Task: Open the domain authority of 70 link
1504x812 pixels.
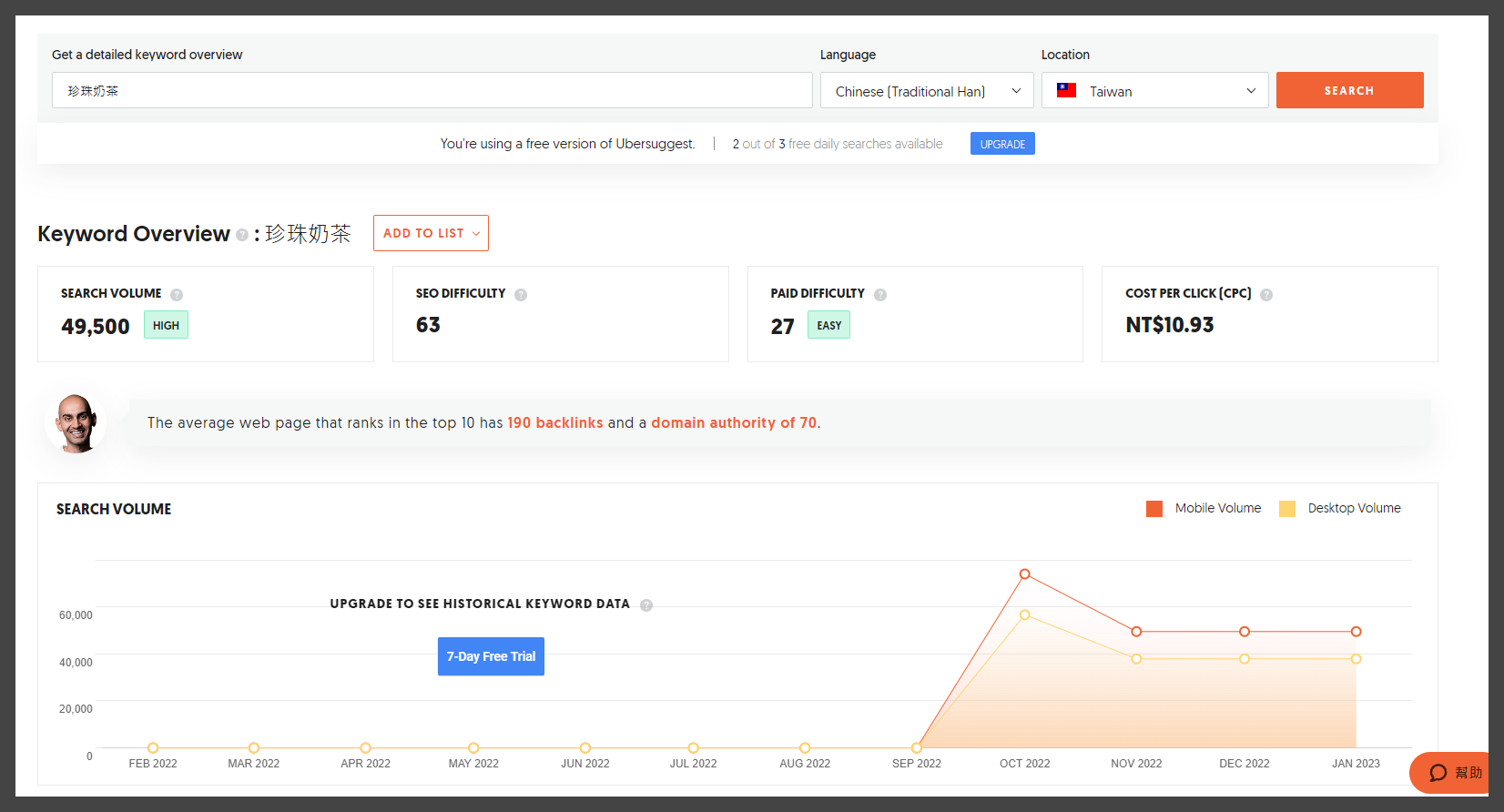Action: coord(733,423)
